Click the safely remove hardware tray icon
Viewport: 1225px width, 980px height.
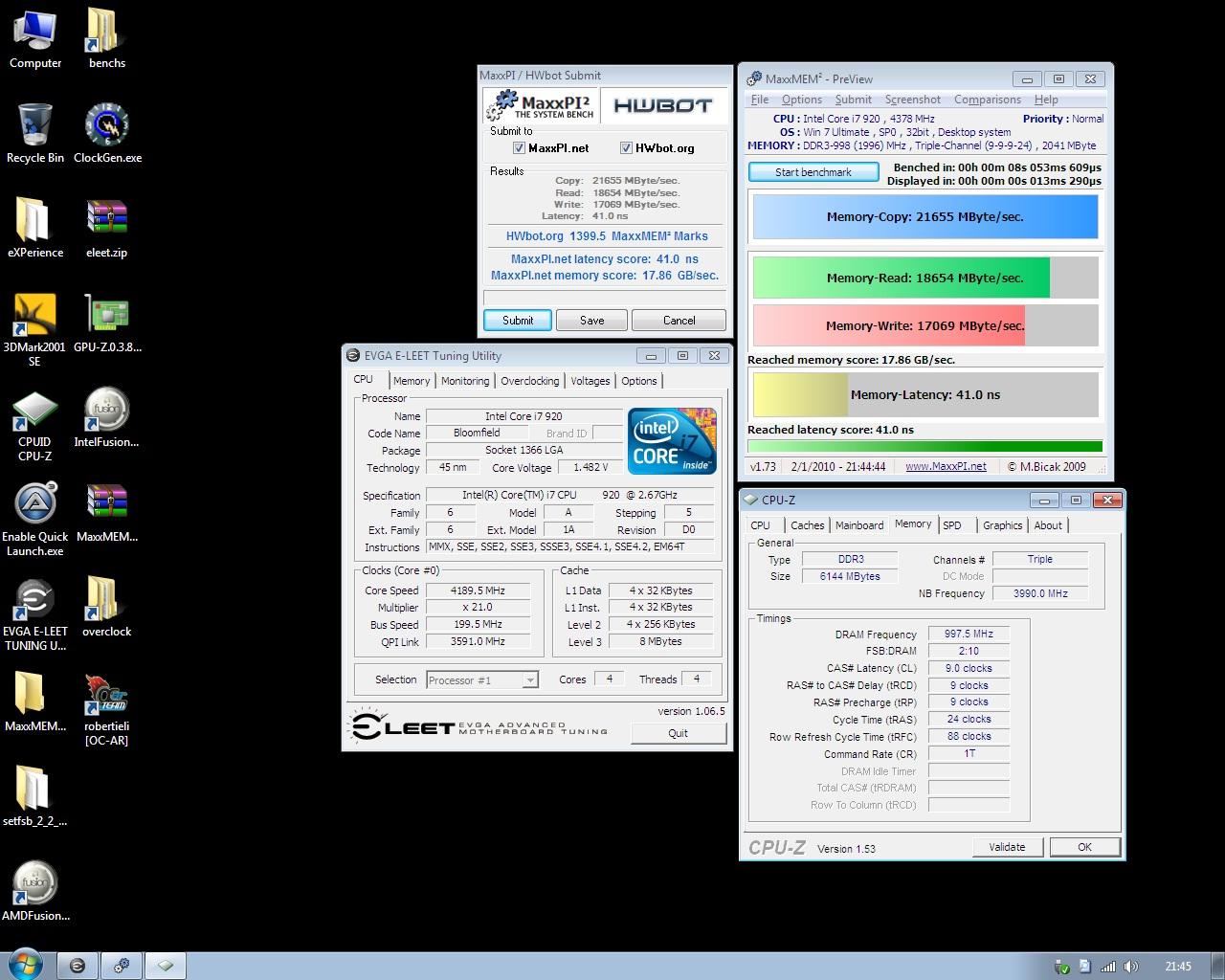click(x=1061, y=967)
